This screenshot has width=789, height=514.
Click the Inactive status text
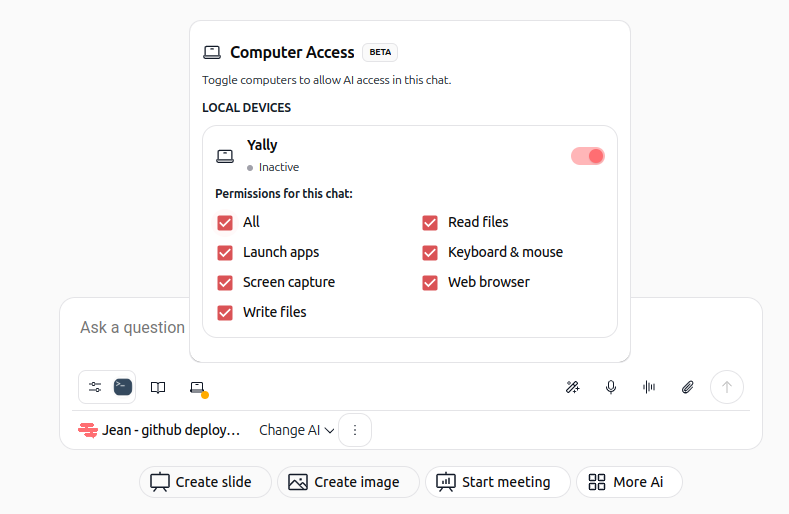tap(279, 167)
